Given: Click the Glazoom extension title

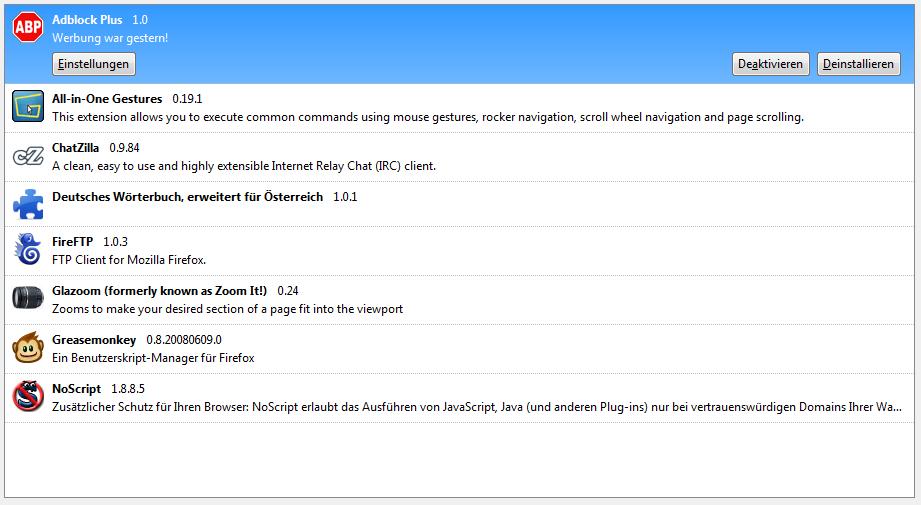Looking at the screenshot, I should point(159,291).
